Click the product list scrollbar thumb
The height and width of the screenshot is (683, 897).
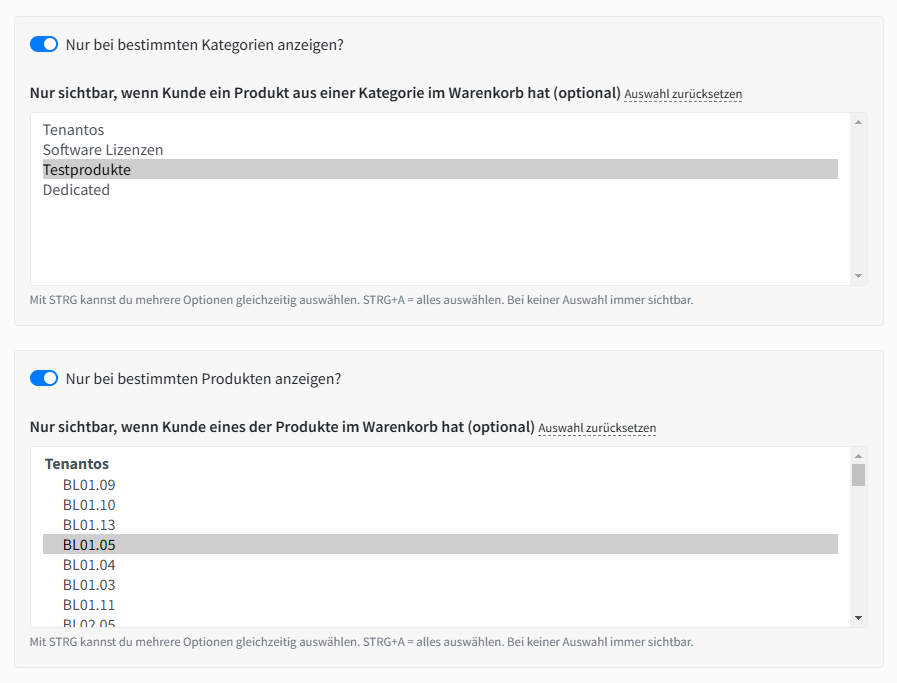pos(858,475)
